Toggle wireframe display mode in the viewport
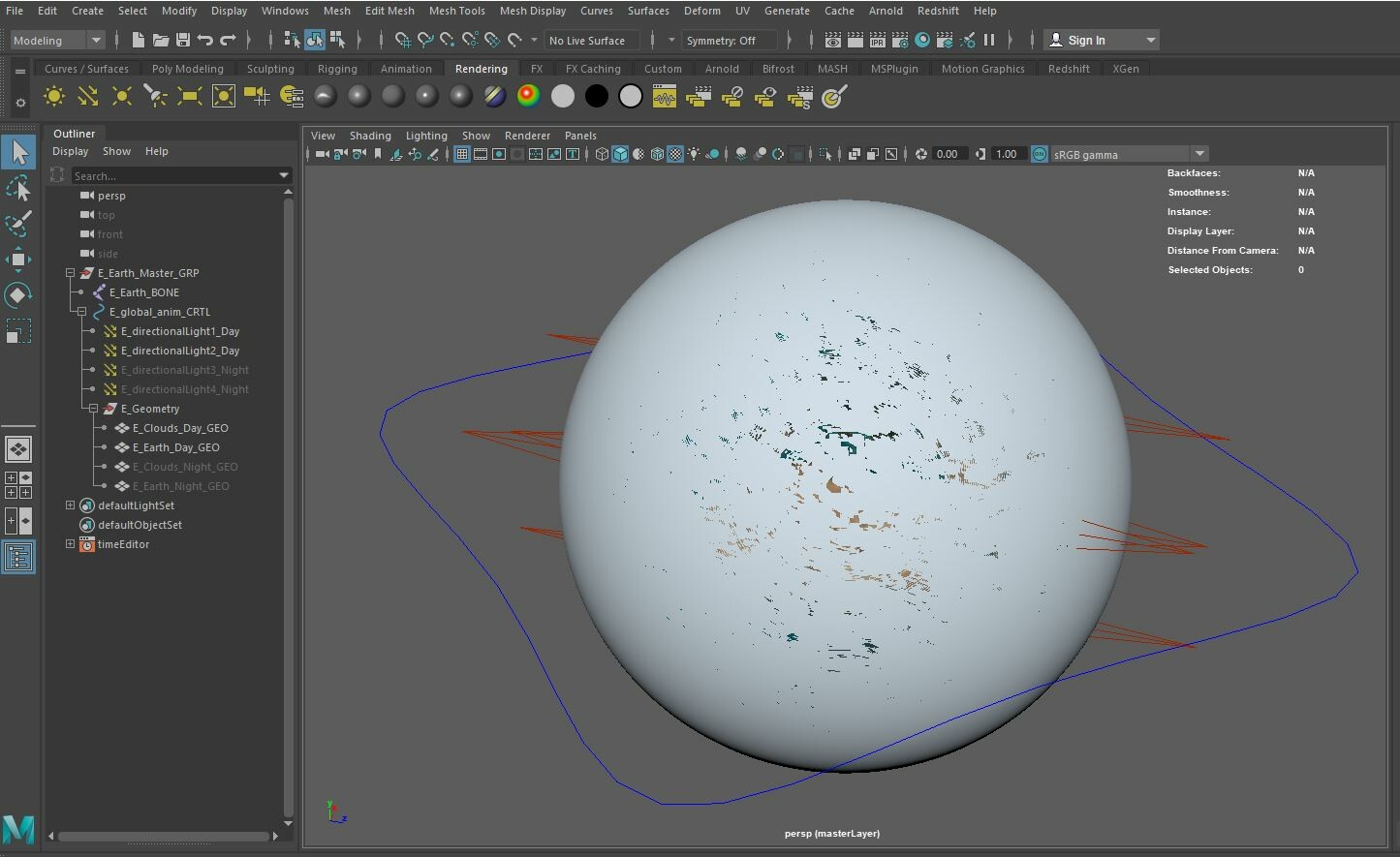 click(602, 153)
